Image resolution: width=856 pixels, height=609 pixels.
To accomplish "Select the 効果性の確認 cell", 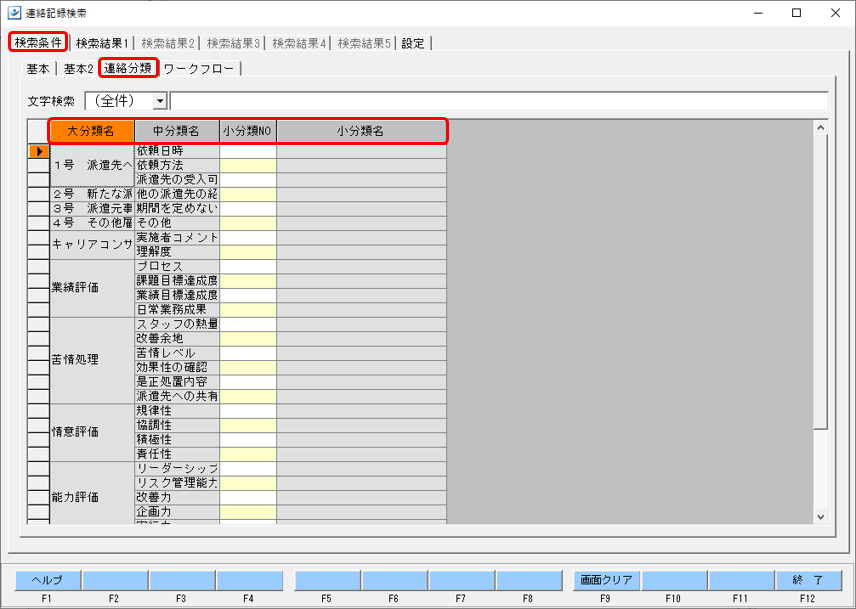I will (177, 368).
